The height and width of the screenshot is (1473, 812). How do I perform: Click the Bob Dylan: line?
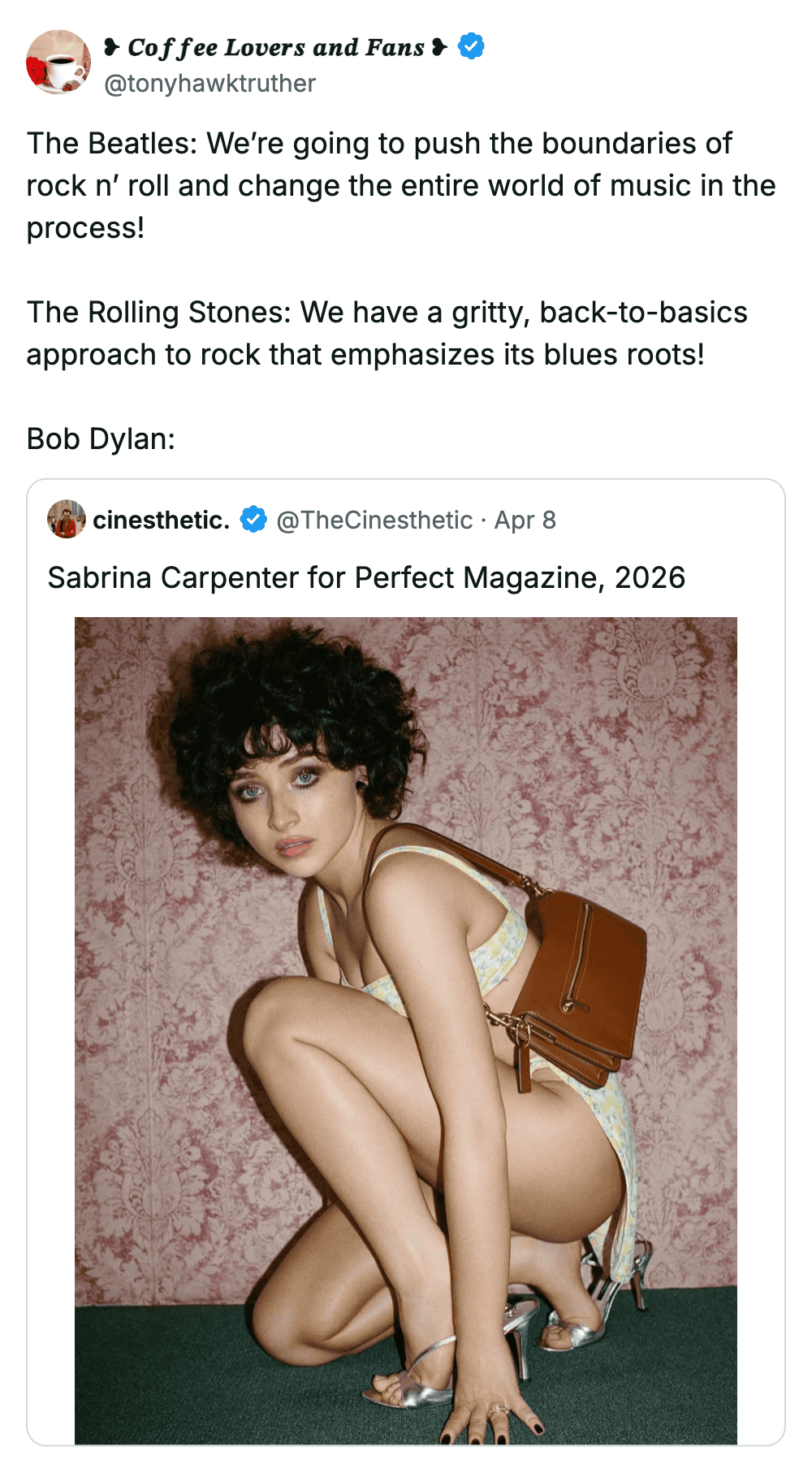tap(101, 438)
